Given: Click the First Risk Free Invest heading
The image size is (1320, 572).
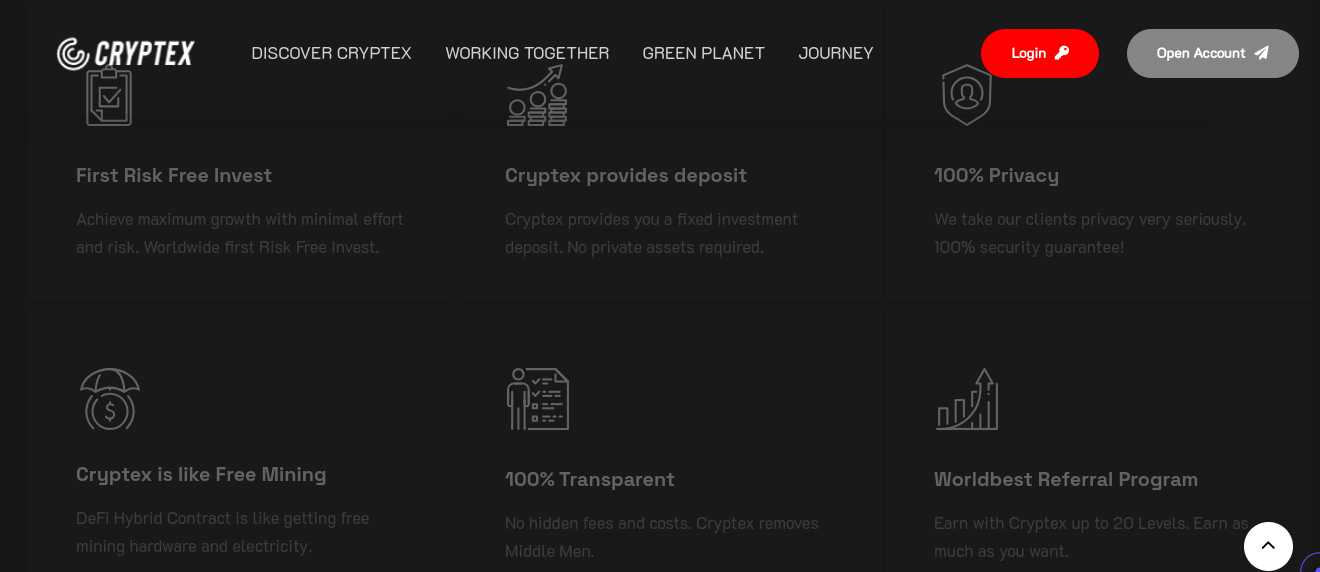Looking at the screenshot, I should pyautogui.click(x=174, y=175).
